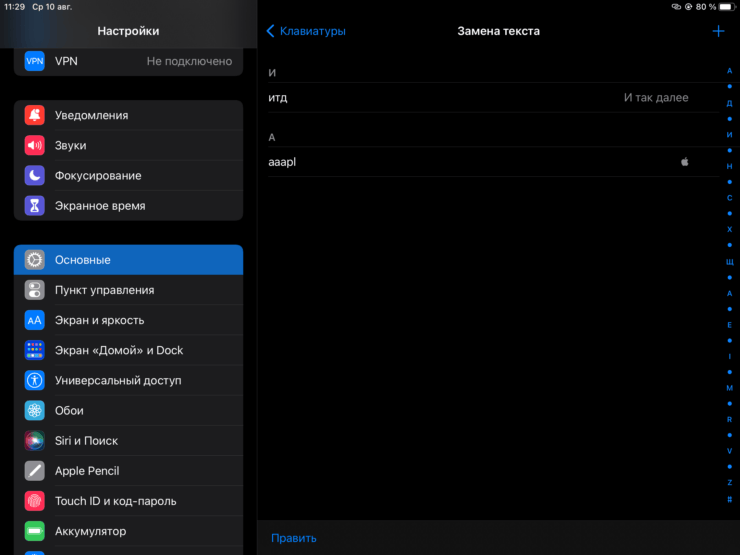
Task: Open Siri и Поиск settings
Action: (128, 441)
